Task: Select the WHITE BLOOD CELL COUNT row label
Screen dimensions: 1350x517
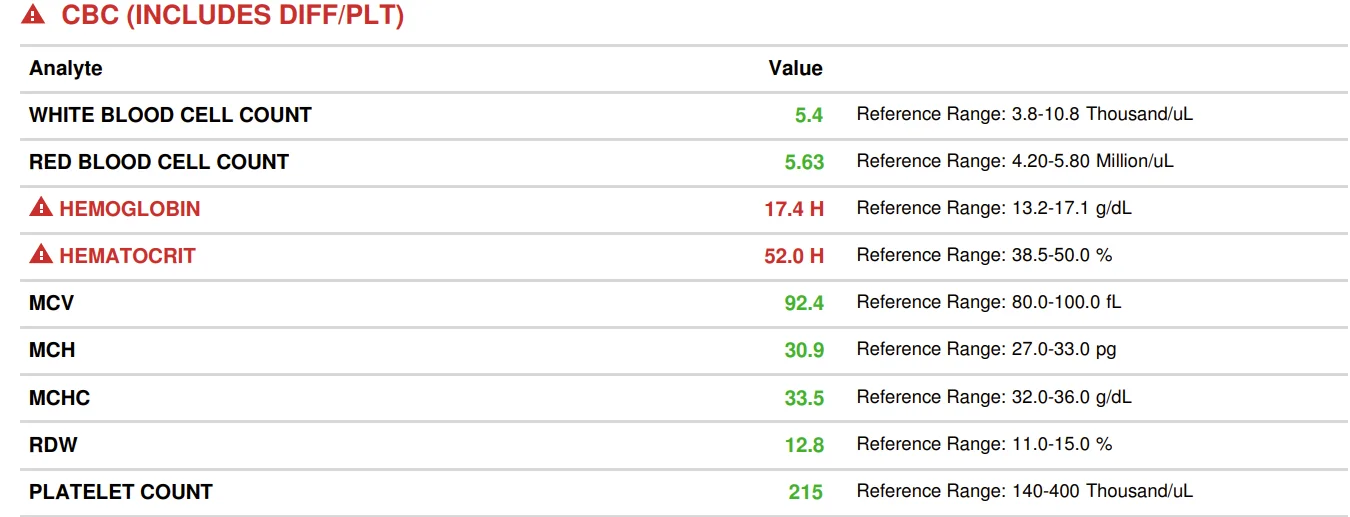Action: click(171, 115)
